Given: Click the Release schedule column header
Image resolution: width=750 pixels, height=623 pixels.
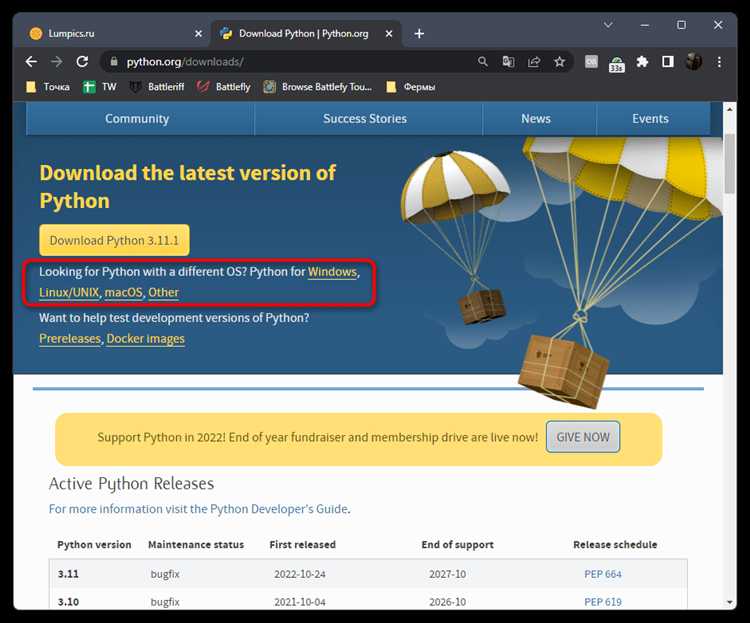Looking at the screenshot, I should coord(615,545).
